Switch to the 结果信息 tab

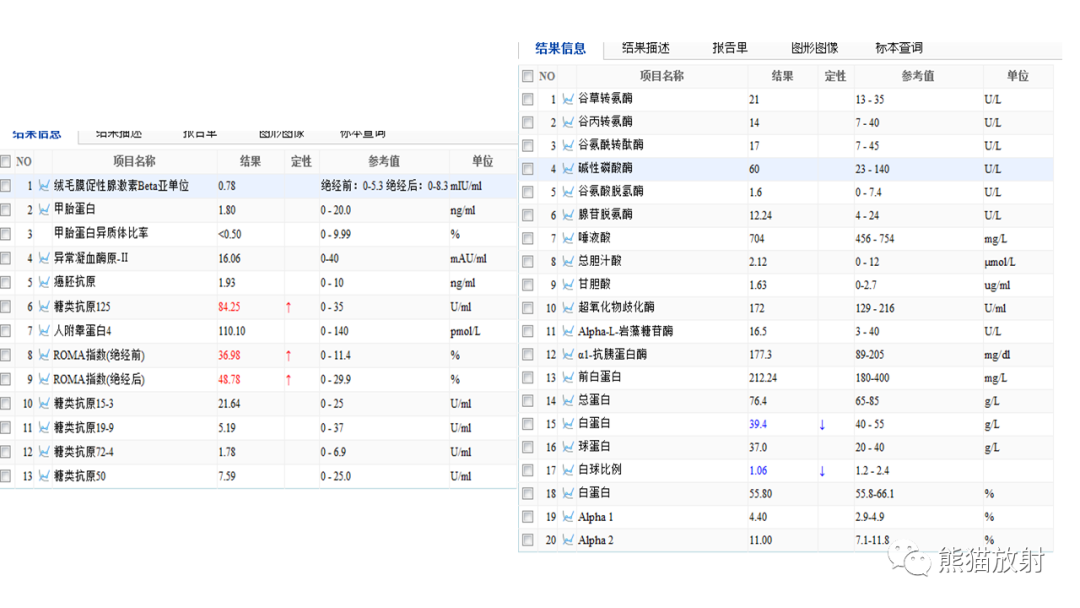pos(560,48)
